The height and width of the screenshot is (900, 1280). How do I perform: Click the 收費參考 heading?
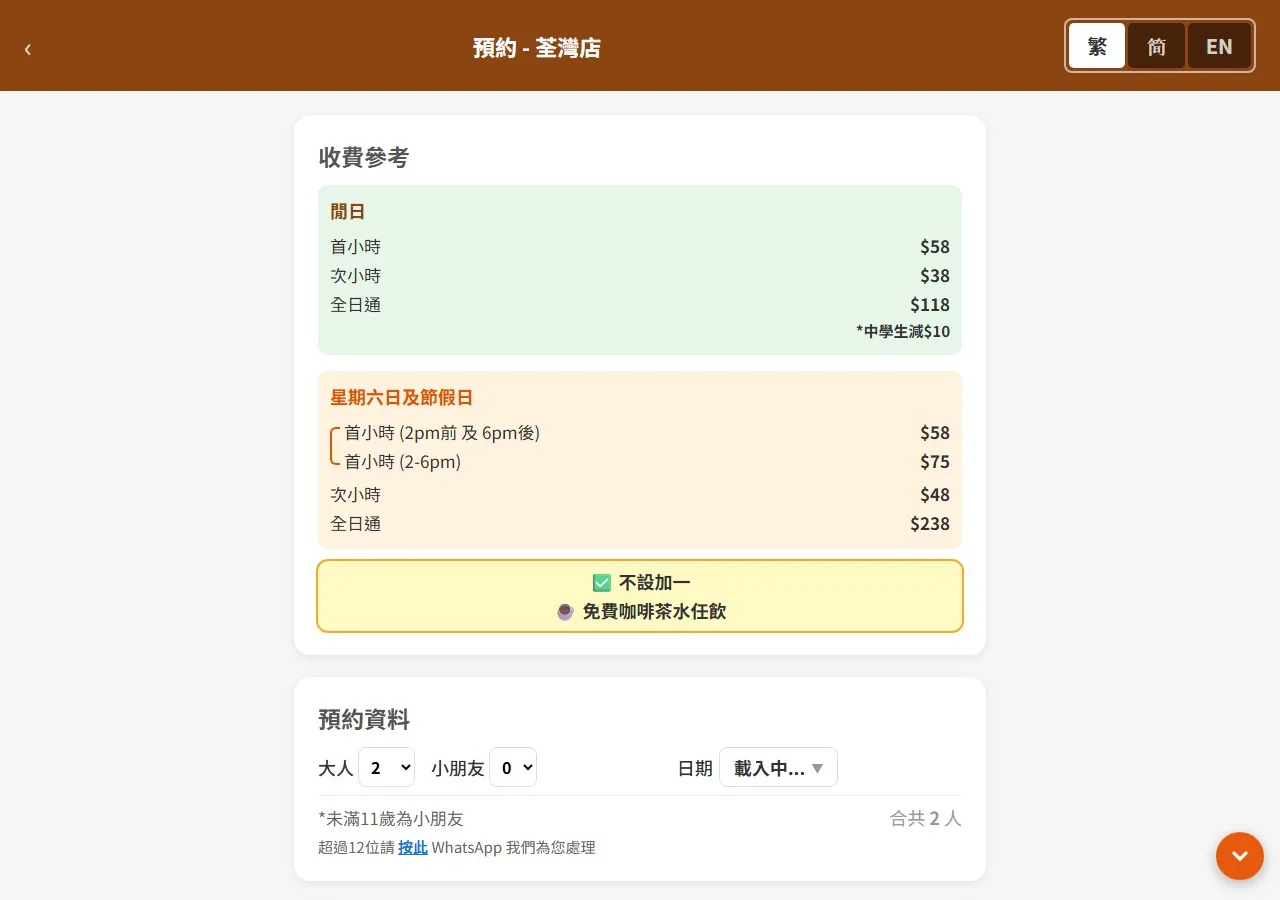(364, 157)
